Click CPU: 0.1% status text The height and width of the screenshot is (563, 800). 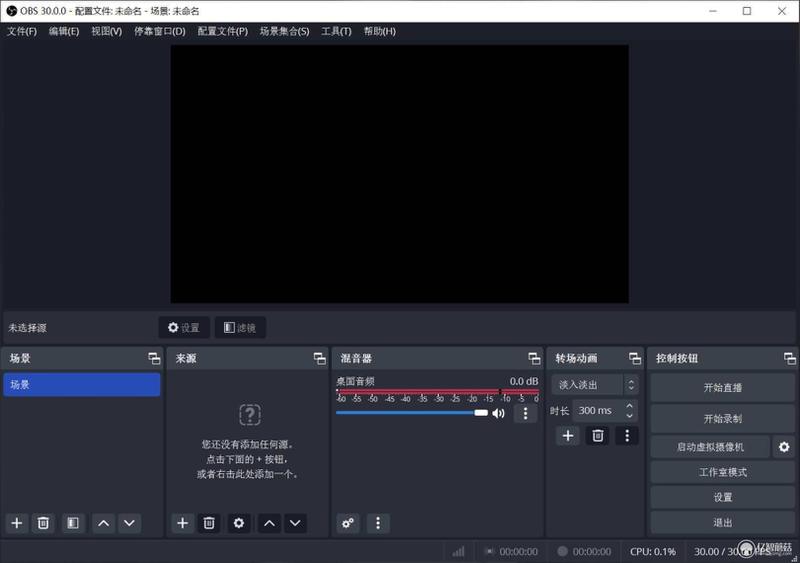pyautogui.click(x=653, y=552)
